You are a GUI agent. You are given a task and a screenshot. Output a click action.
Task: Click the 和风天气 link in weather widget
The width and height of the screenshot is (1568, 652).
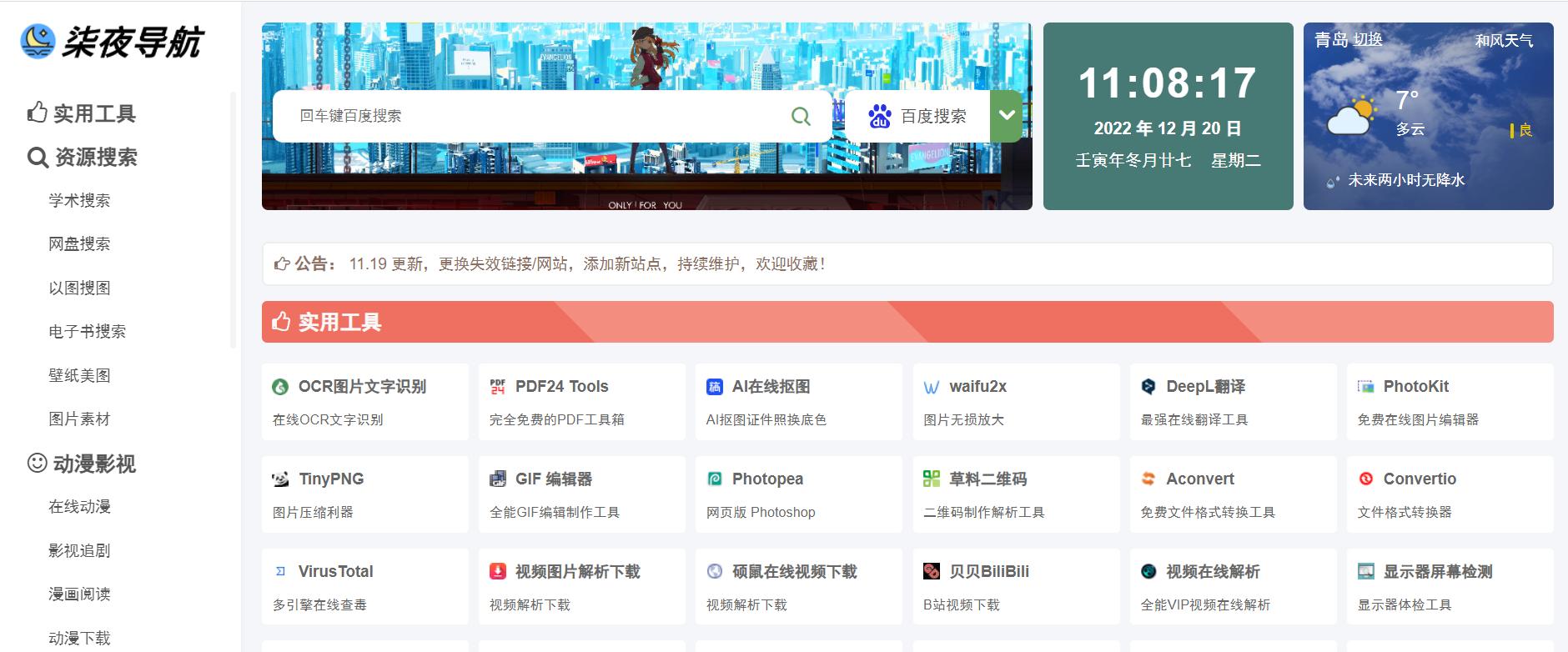[1504, 40]
